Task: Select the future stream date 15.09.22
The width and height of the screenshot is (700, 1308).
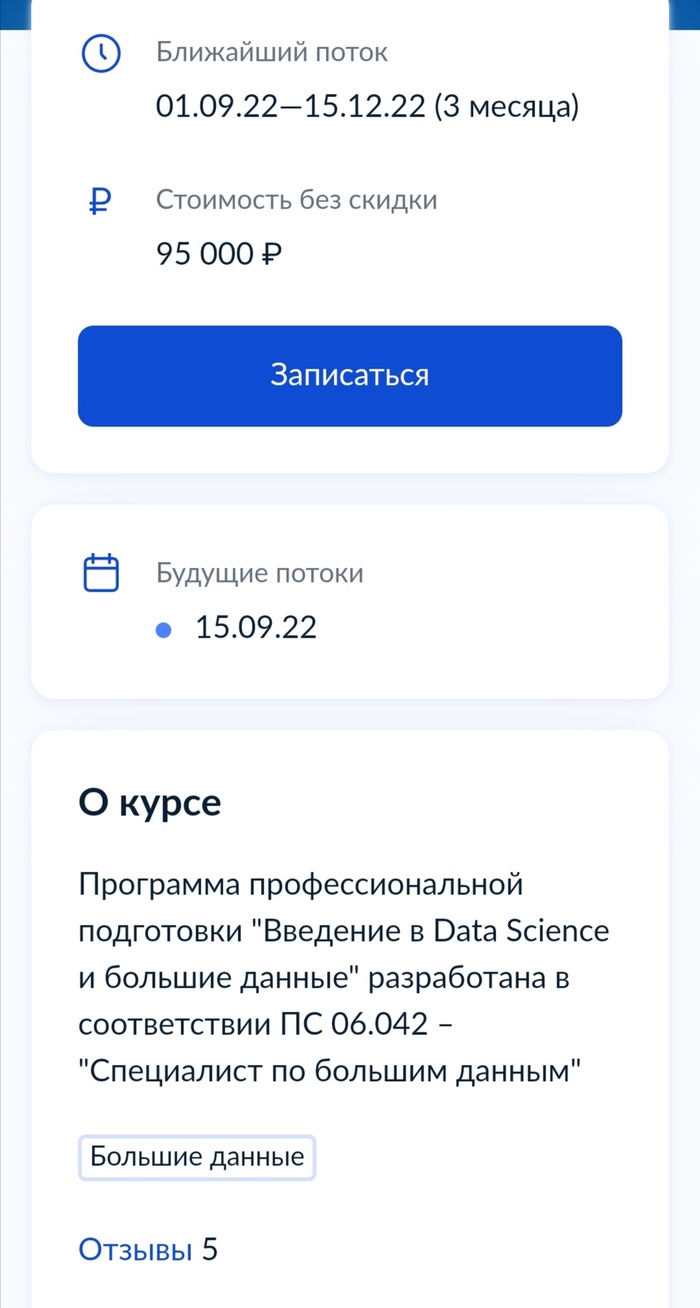Action: 256,628
